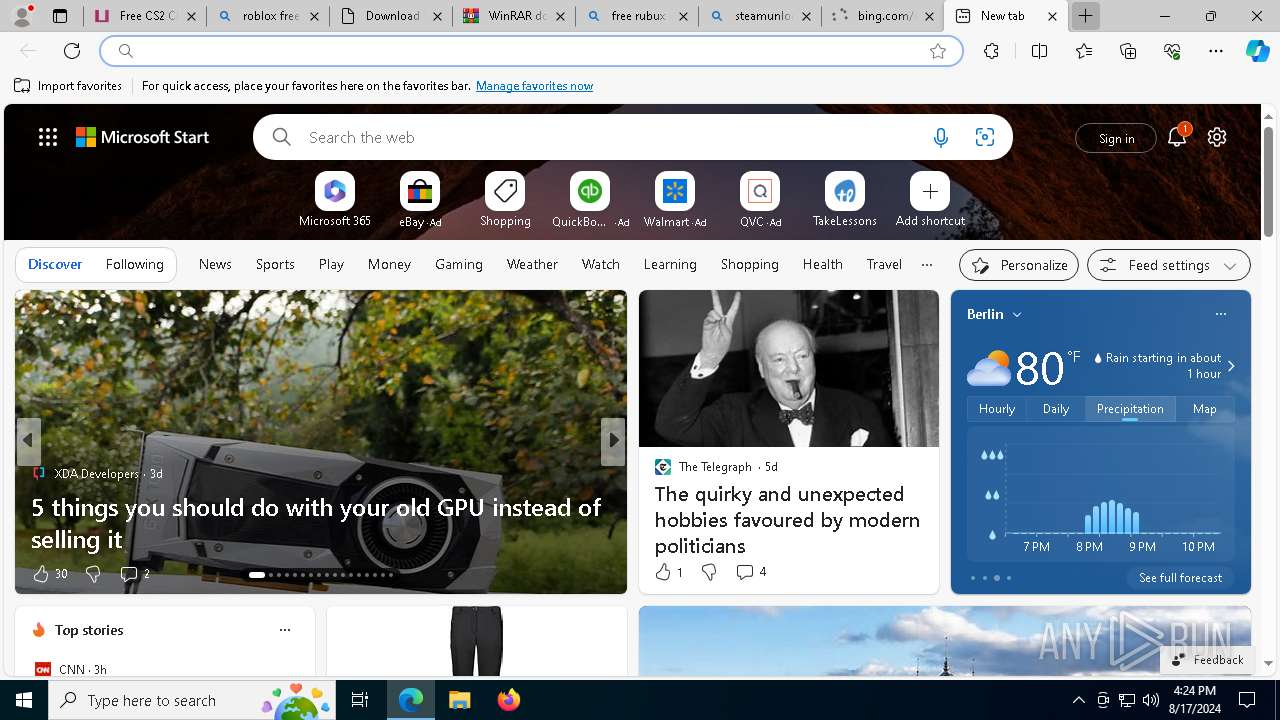
Task: Switch to roblox free browser tab
Action: tap(268, 16)
